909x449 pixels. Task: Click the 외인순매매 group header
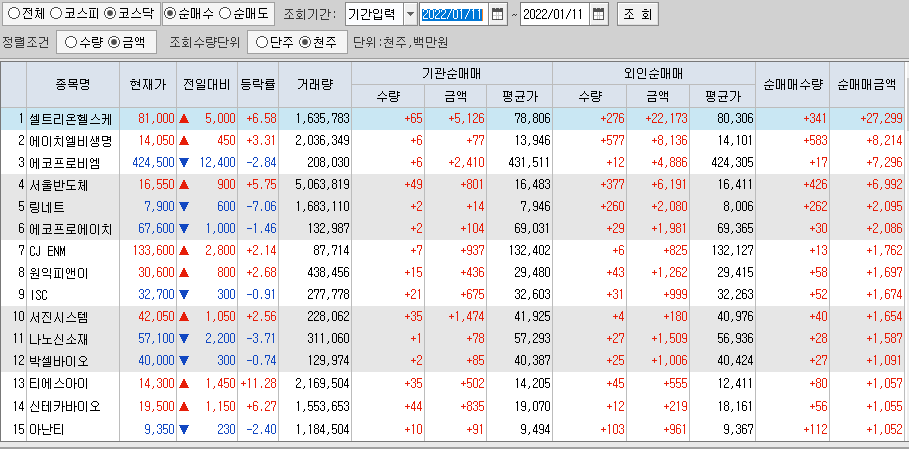tap(653, 74)
